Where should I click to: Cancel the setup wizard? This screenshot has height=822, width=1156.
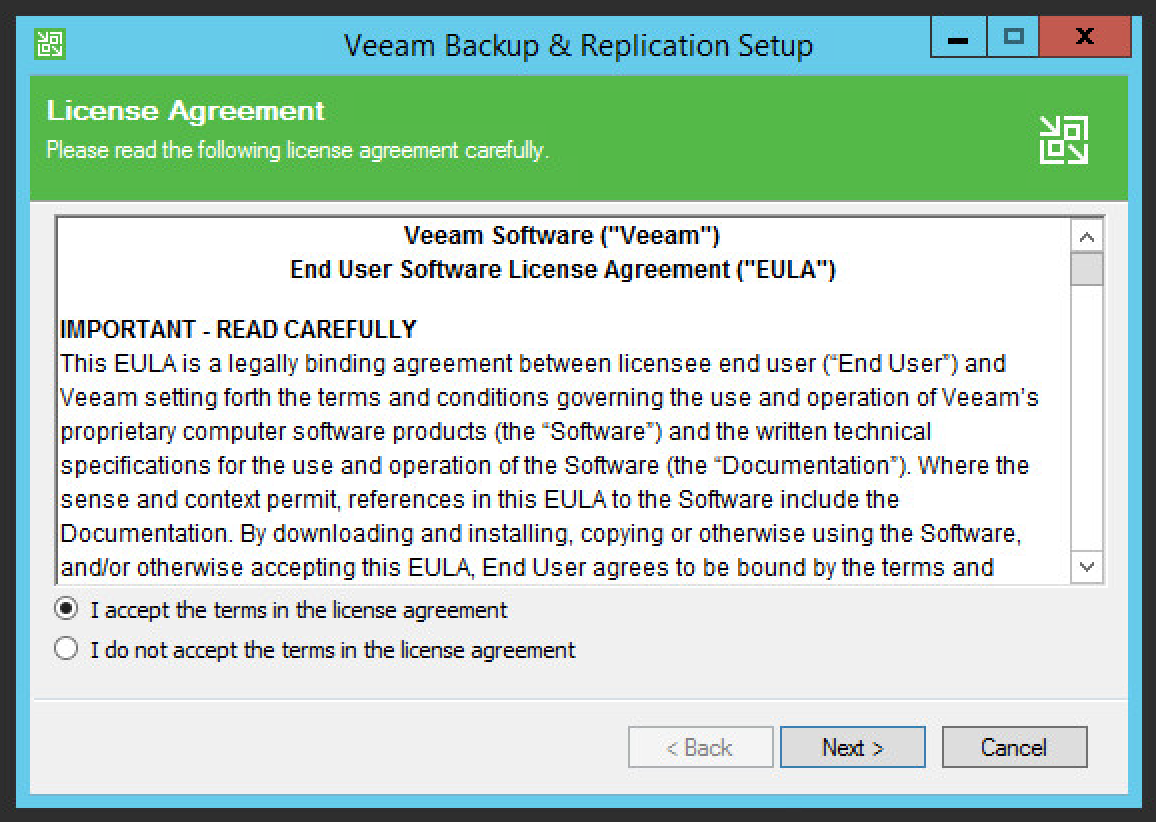(x=1014, y=747)
